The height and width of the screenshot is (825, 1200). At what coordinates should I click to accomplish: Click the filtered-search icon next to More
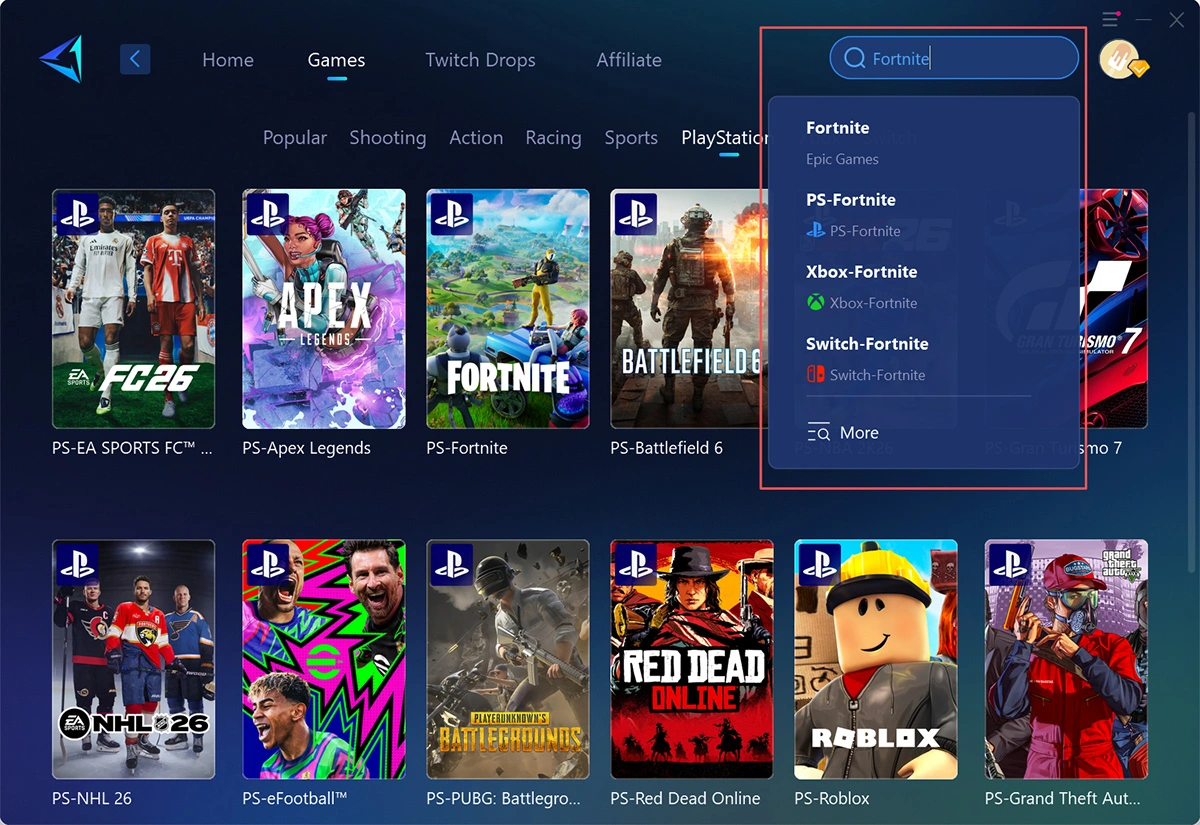pos(818,432)
